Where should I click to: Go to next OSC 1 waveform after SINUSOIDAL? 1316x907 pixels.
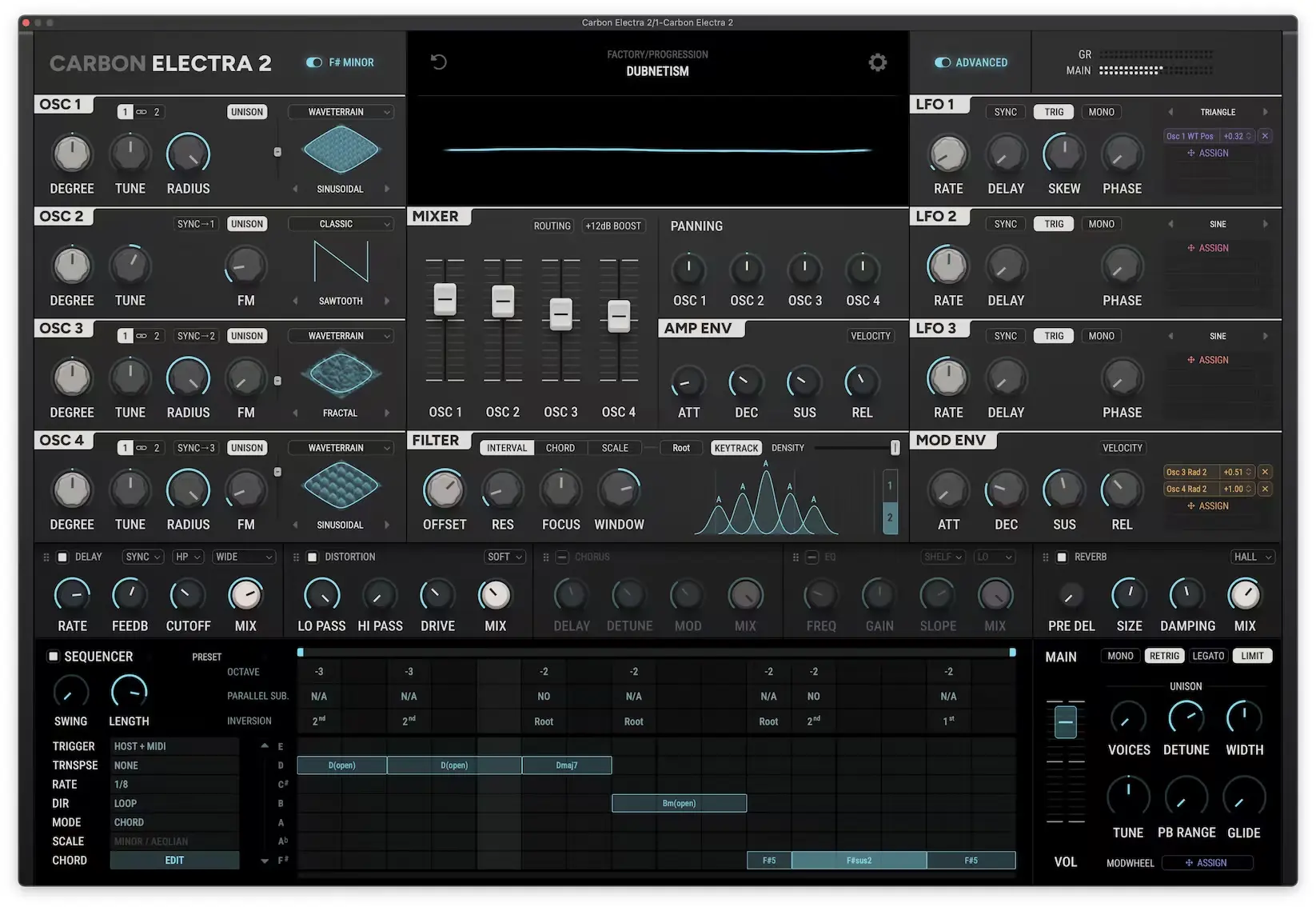pyautogui.click(x=387, y=189)
